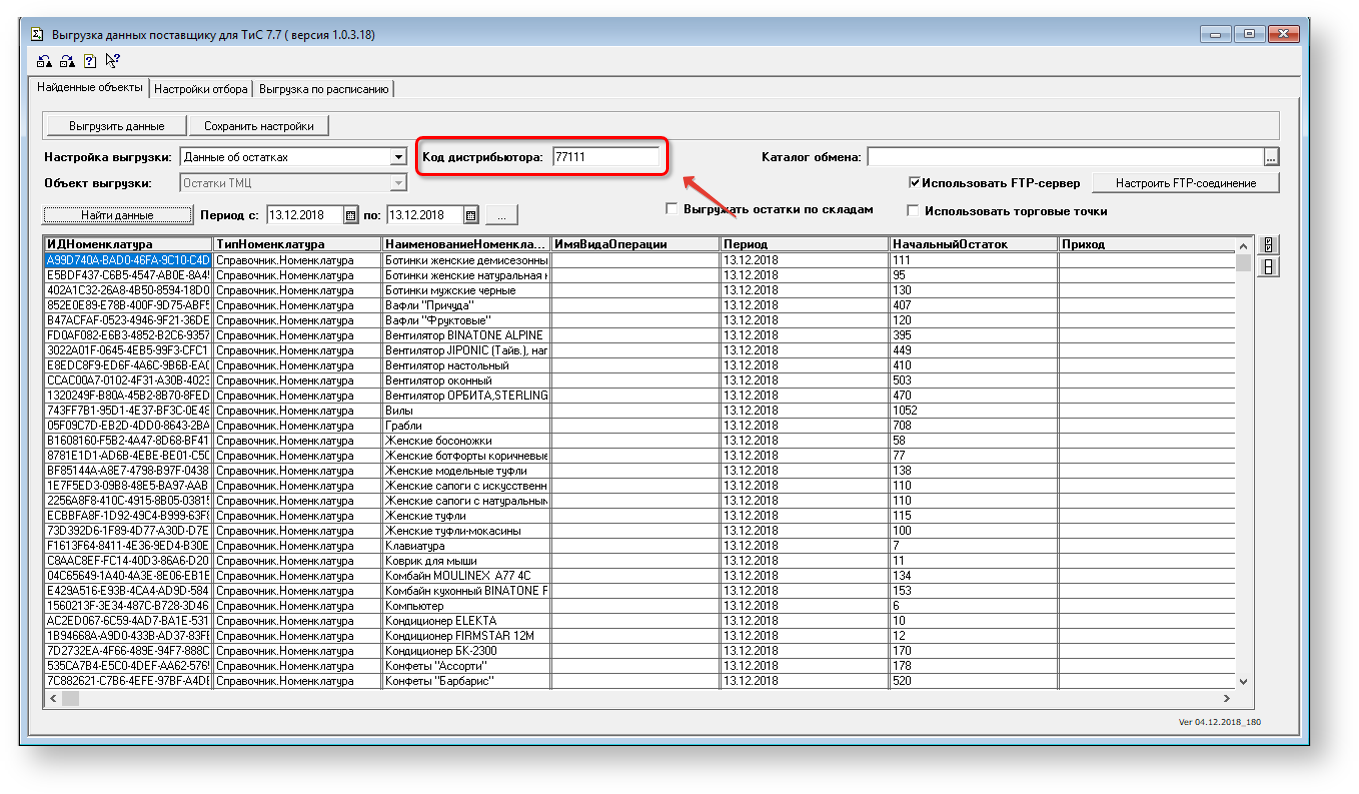This screenshot has height=794, width=1359.
Task: Select the row Вафли "Фруктовые"
Action: 640,320
